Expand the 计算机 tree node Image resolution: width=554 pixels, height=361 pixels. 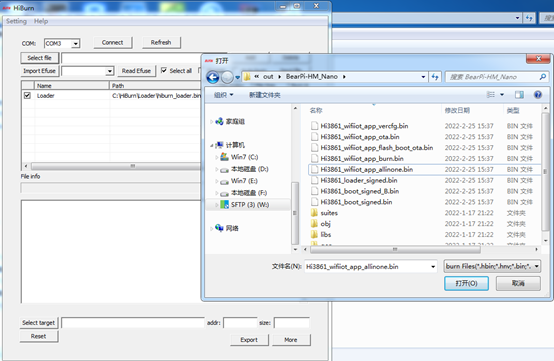click(212, 145)
